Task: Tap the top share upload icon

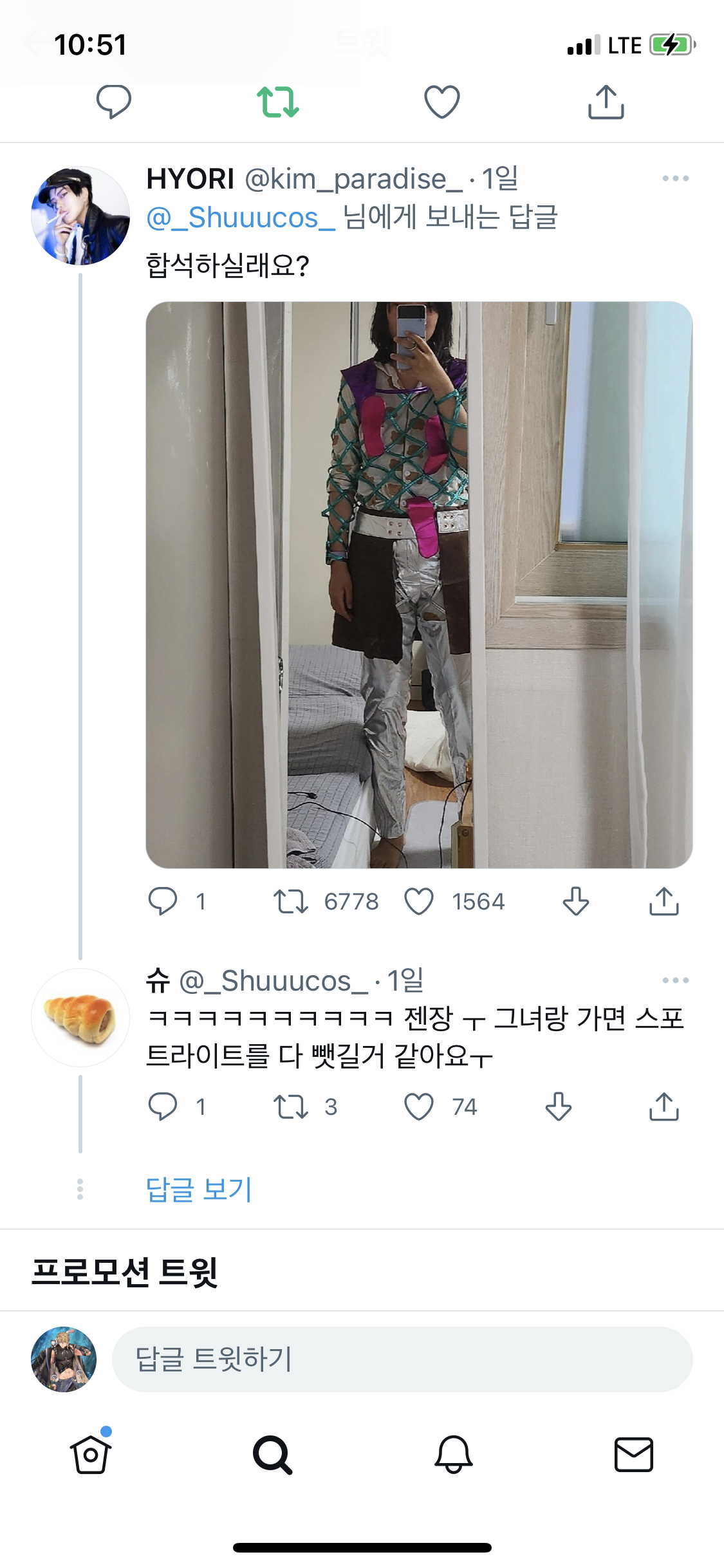Action: coord(606,102)
